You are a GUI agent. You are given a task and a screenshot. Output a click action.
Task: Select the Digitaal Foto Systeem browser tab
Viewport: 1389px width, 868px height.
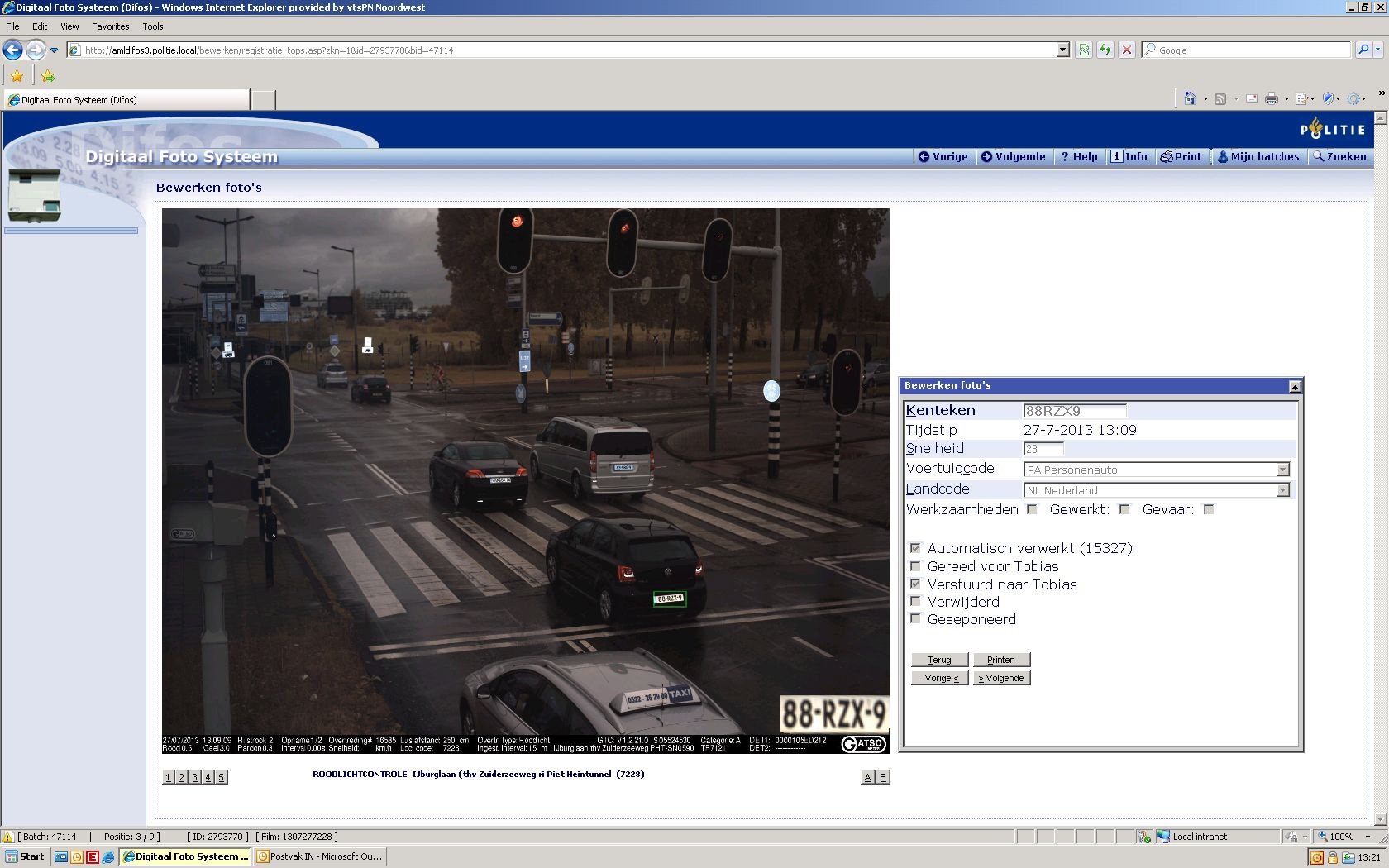tap(126, 100)
